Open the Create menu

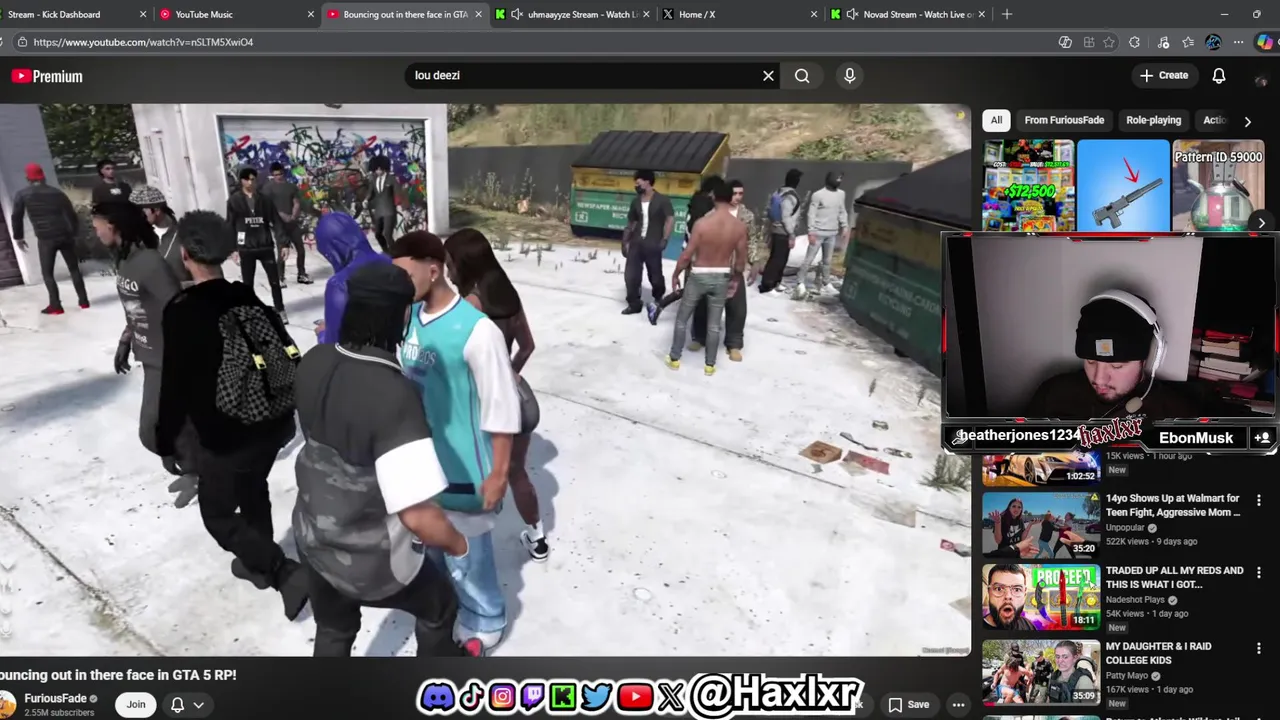[1164, 75]
